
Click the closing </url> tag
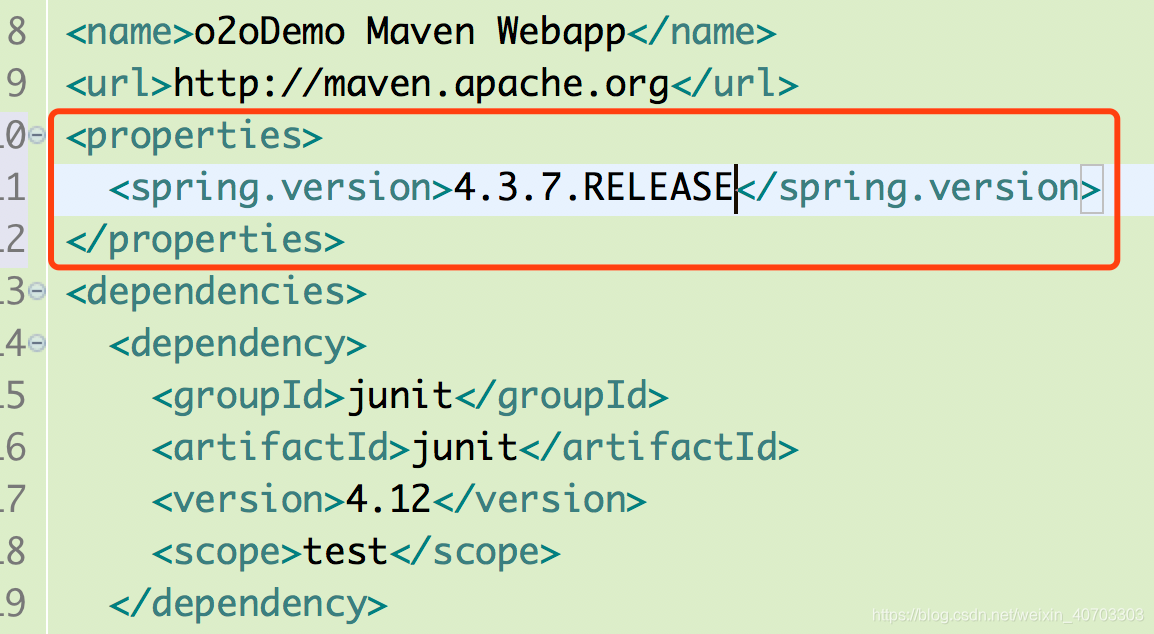[x=734, y=84]
